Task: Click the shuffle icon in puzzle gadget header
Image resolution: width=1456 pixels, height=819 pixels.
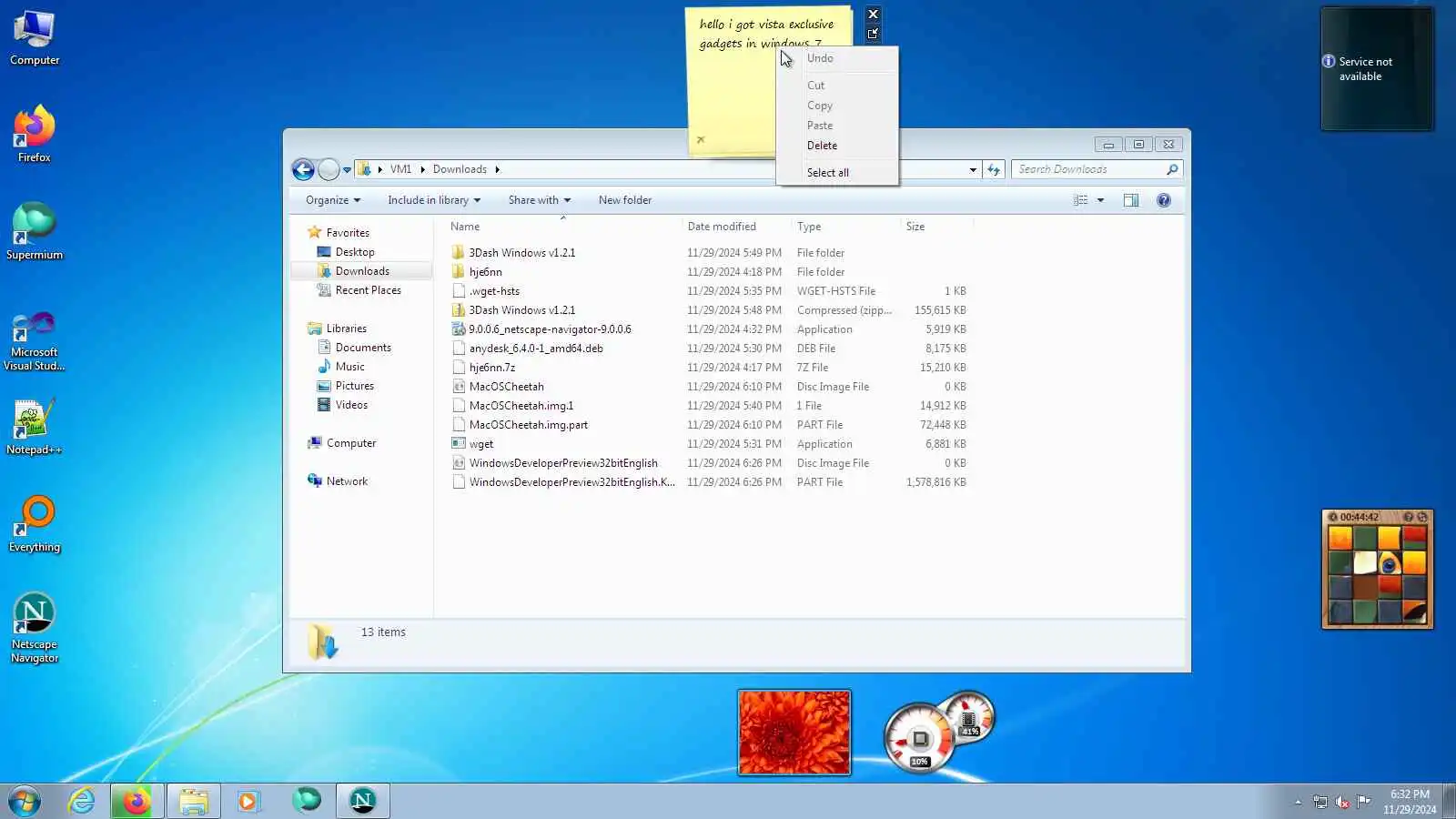Action: pos(1422,517)
